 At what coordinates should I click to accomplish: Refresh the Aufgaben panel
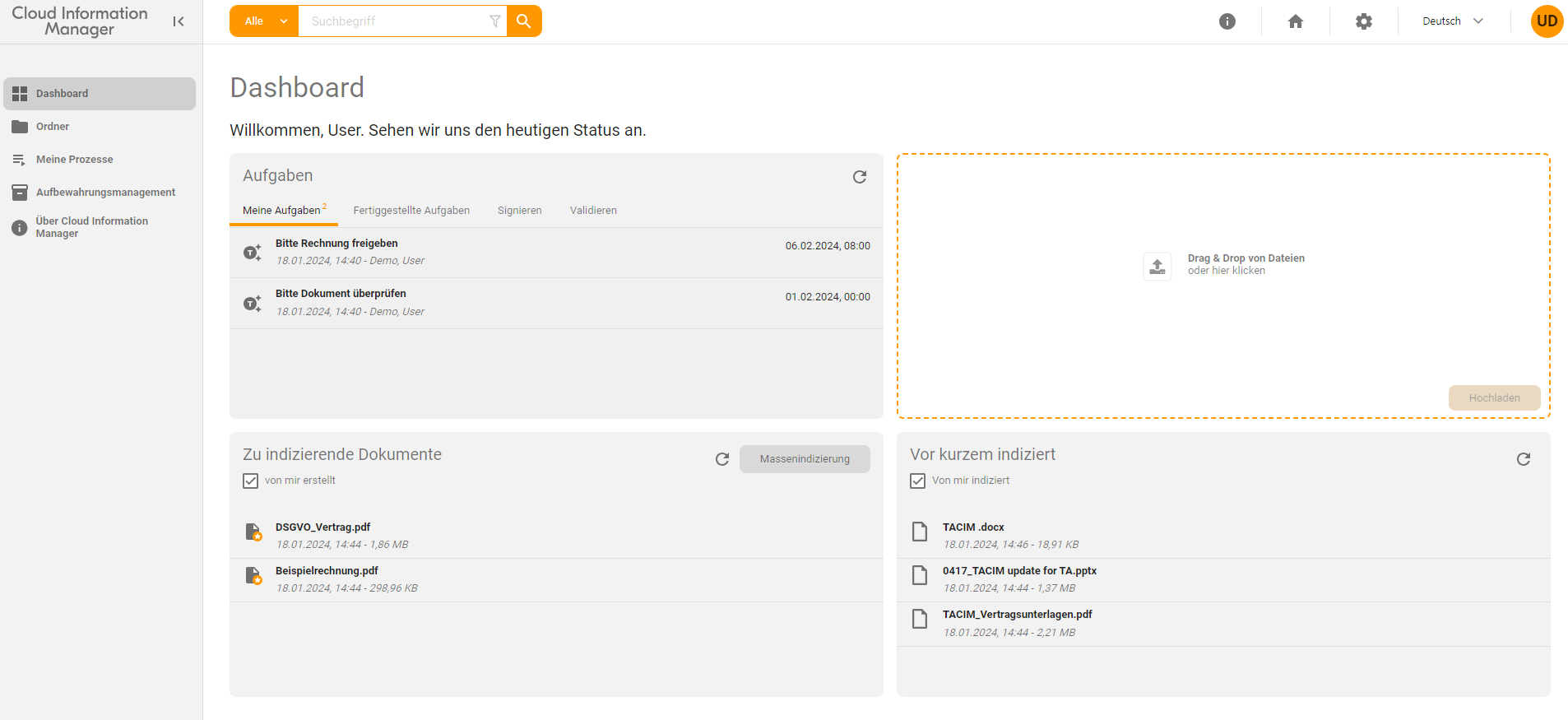click(x=860, y=177)
